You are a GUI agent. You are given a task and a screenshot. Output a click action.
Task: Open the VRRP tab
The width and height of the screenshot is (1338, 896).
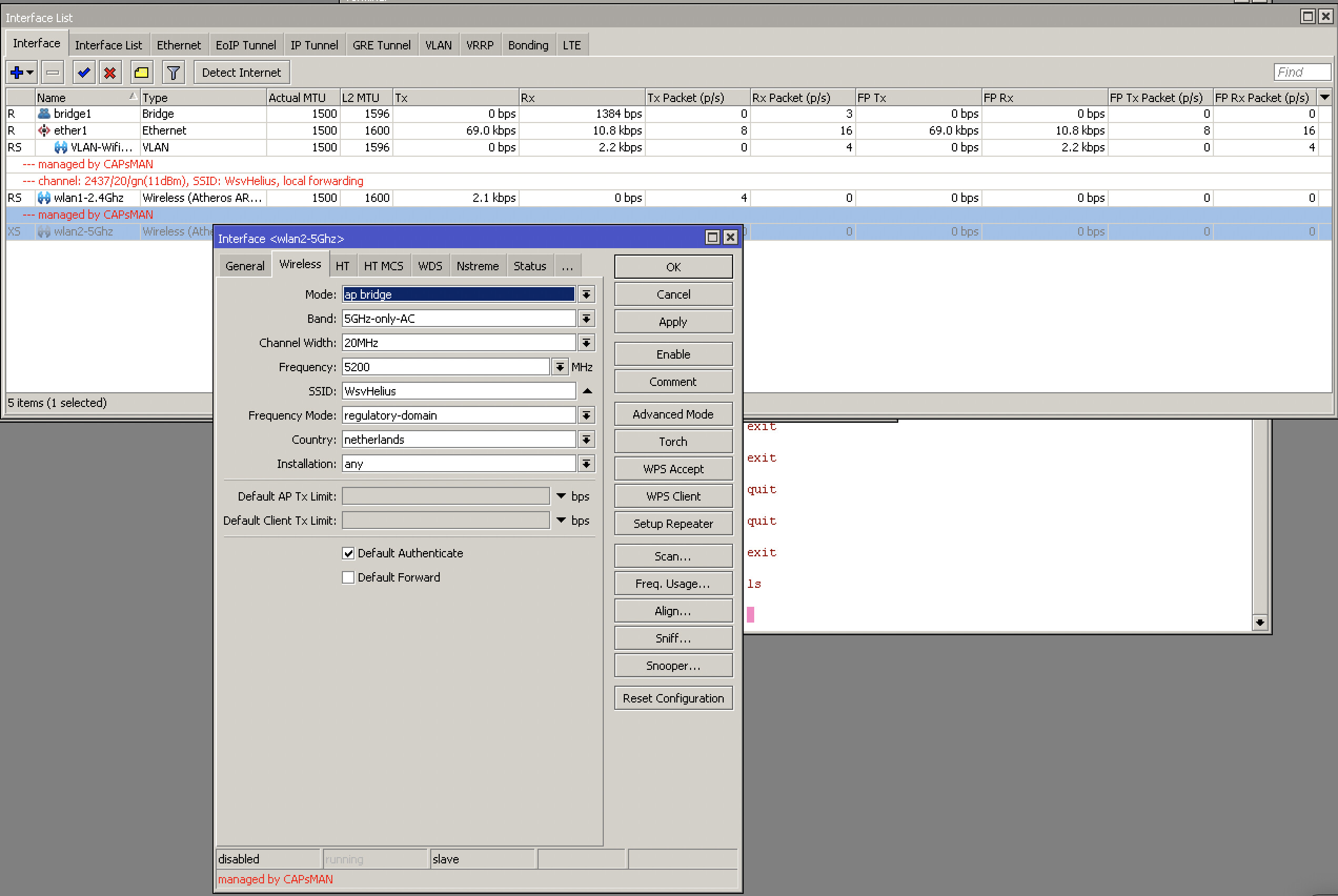tap(479, 45)
